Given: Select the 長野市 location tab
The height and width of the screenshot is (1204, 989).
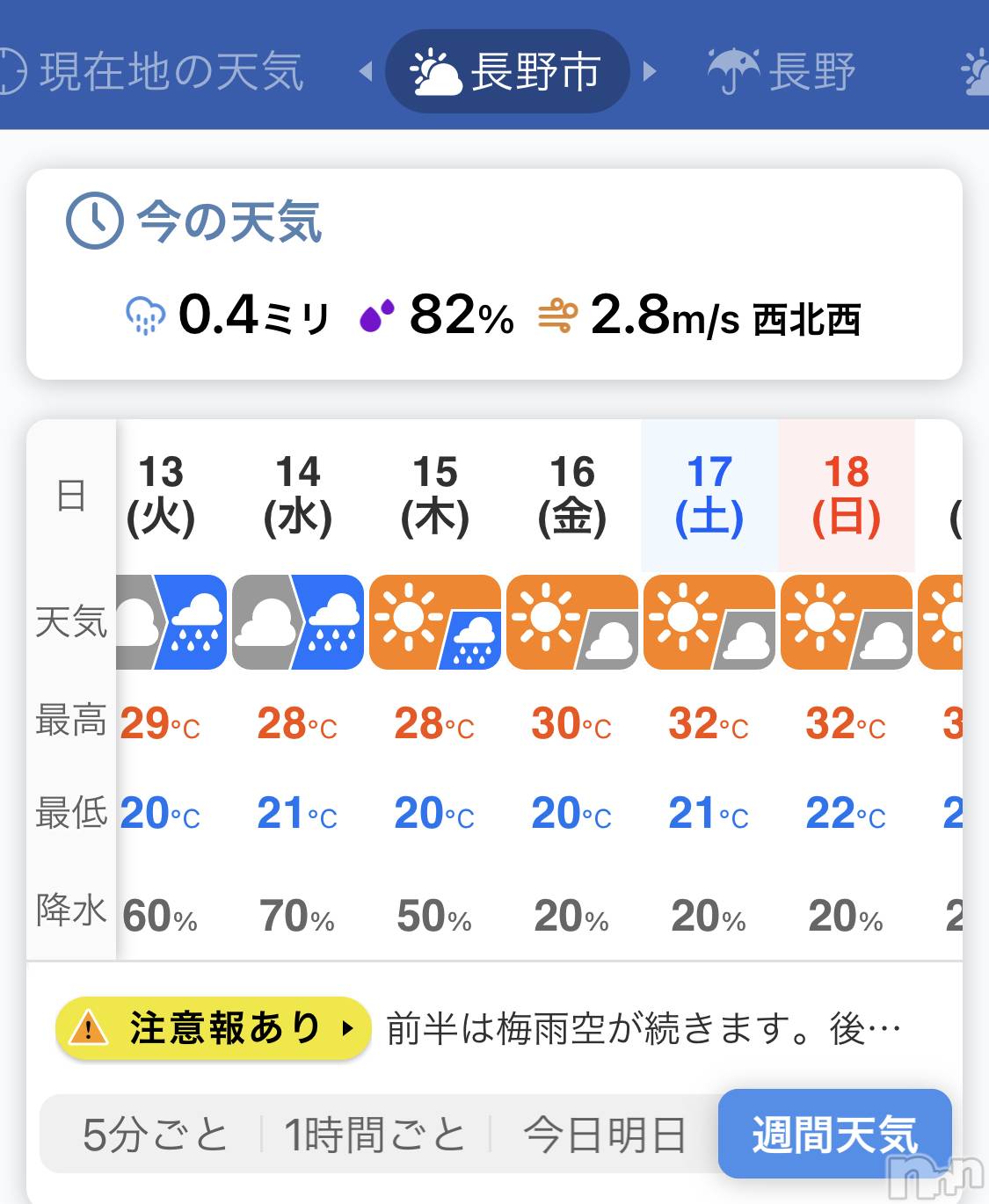Looking at the screenshot, I should [507, 71].
